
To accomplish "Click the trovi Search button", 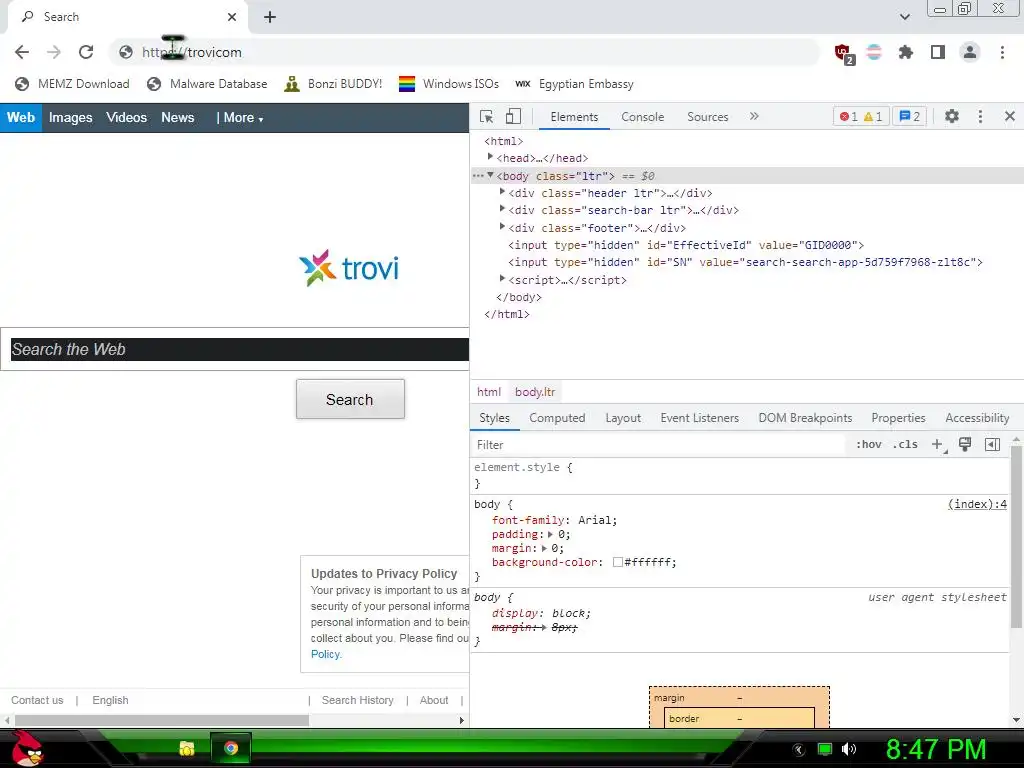I will click(x=350, y=399).
